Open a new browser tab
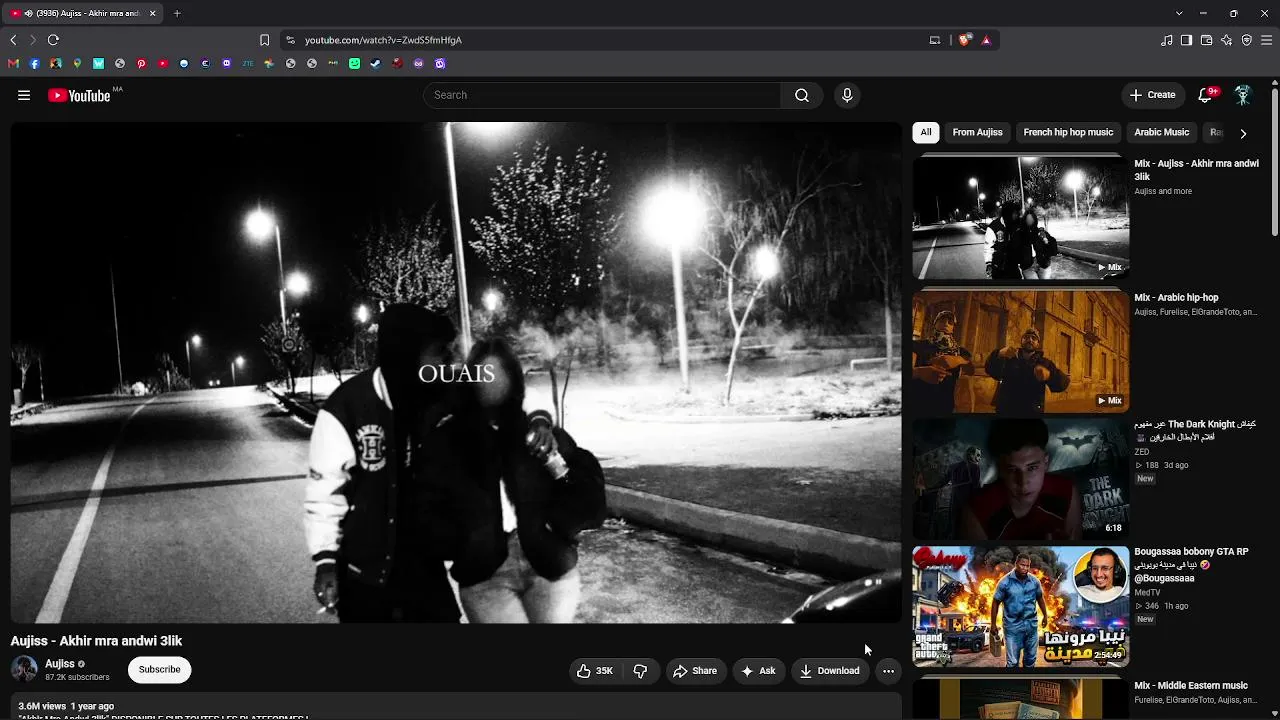The image size is (1280, 720). pyautogui.click(x=177, y=13)
